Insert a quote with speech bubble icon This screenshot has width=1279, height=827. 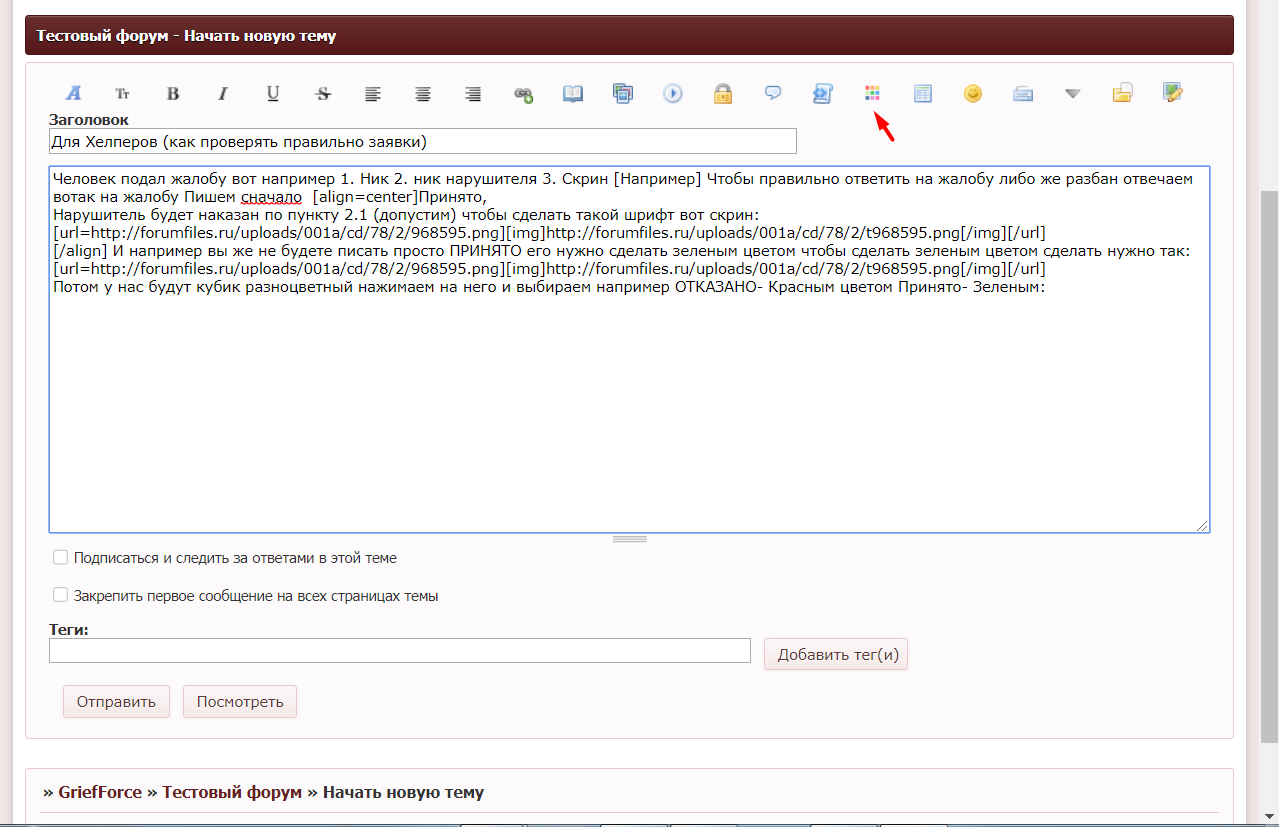773,94
